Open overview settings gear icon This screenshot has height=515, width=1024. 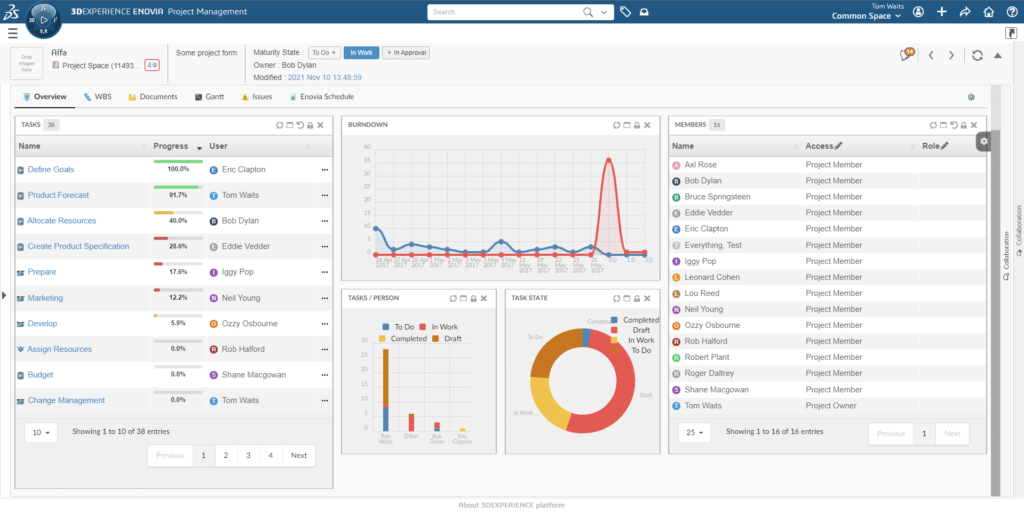coord(971,97)
